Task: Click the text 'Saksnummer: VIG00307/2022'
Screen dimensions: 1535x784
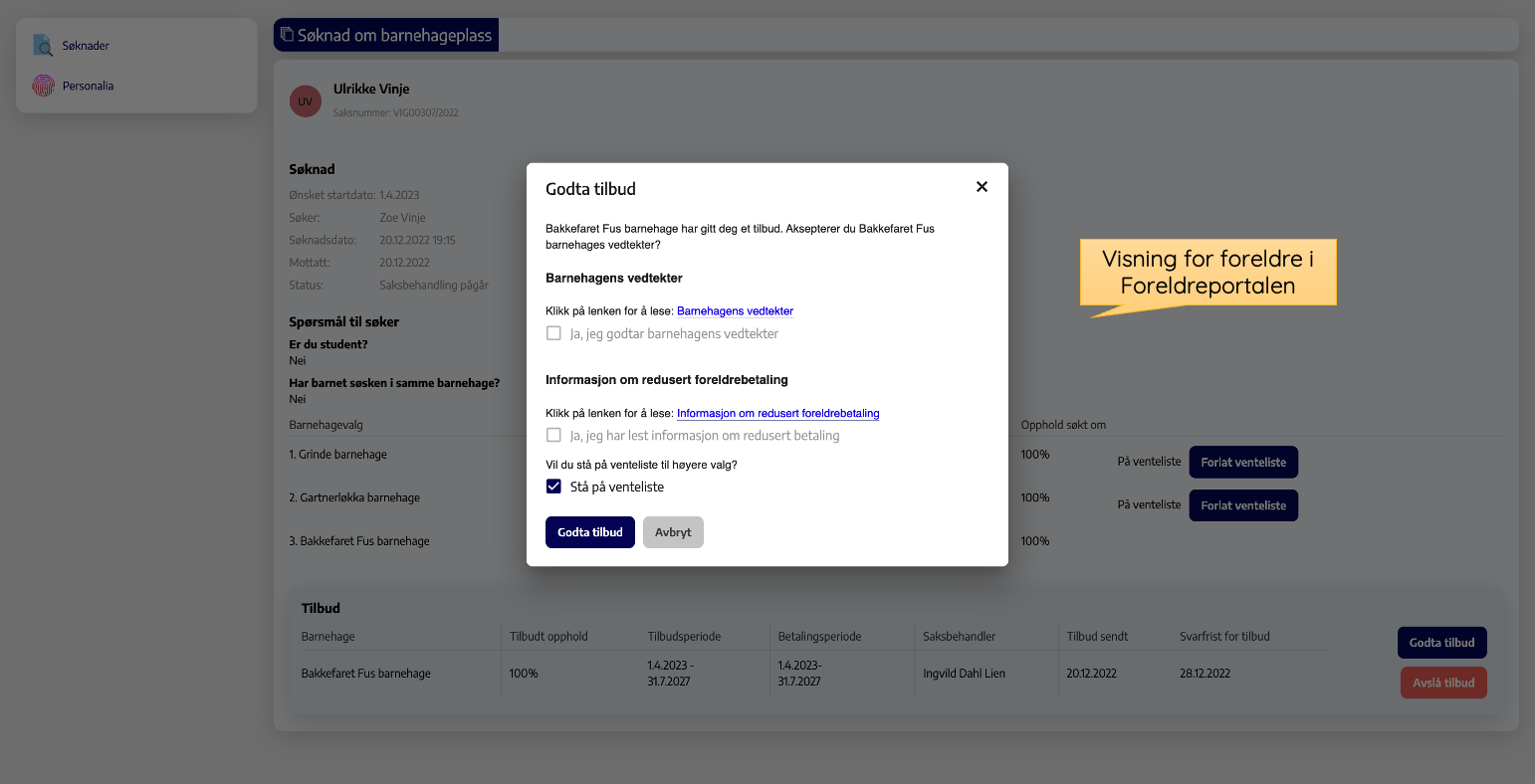Action: pyautogui.click(x=396, y=112)
